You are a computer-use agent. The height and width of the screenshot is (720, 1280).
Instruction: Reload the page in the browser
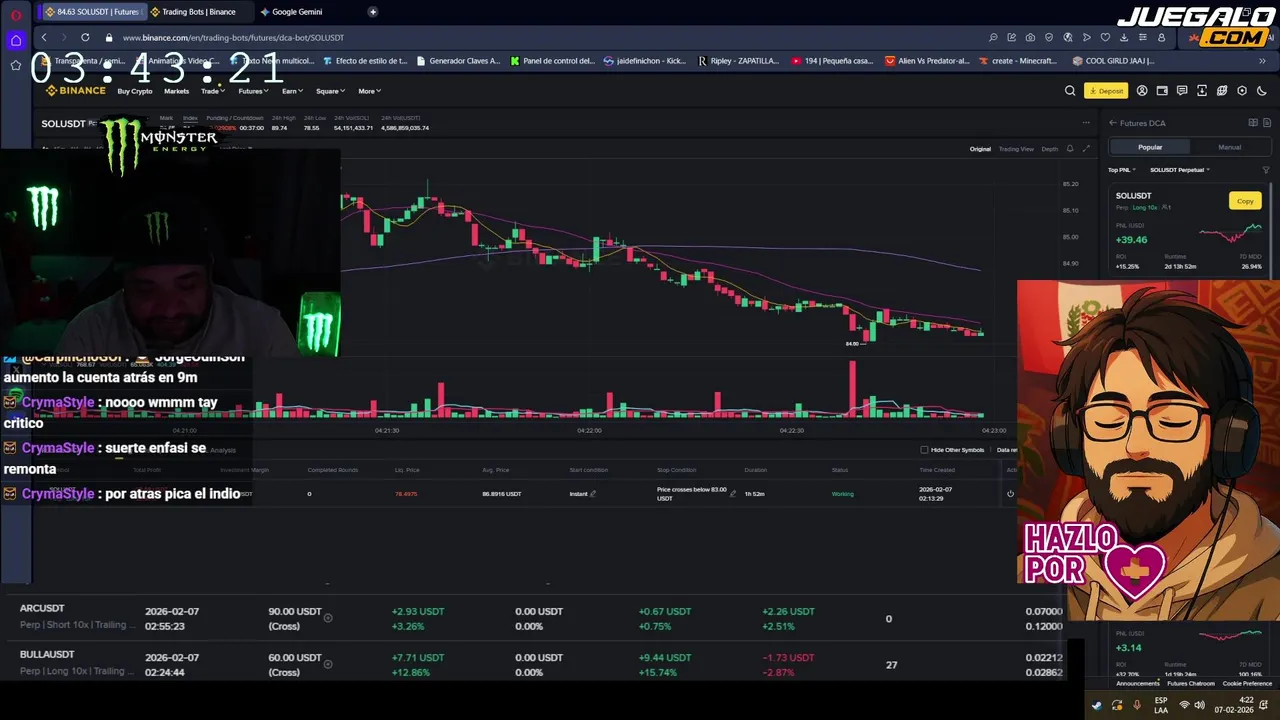85,37
